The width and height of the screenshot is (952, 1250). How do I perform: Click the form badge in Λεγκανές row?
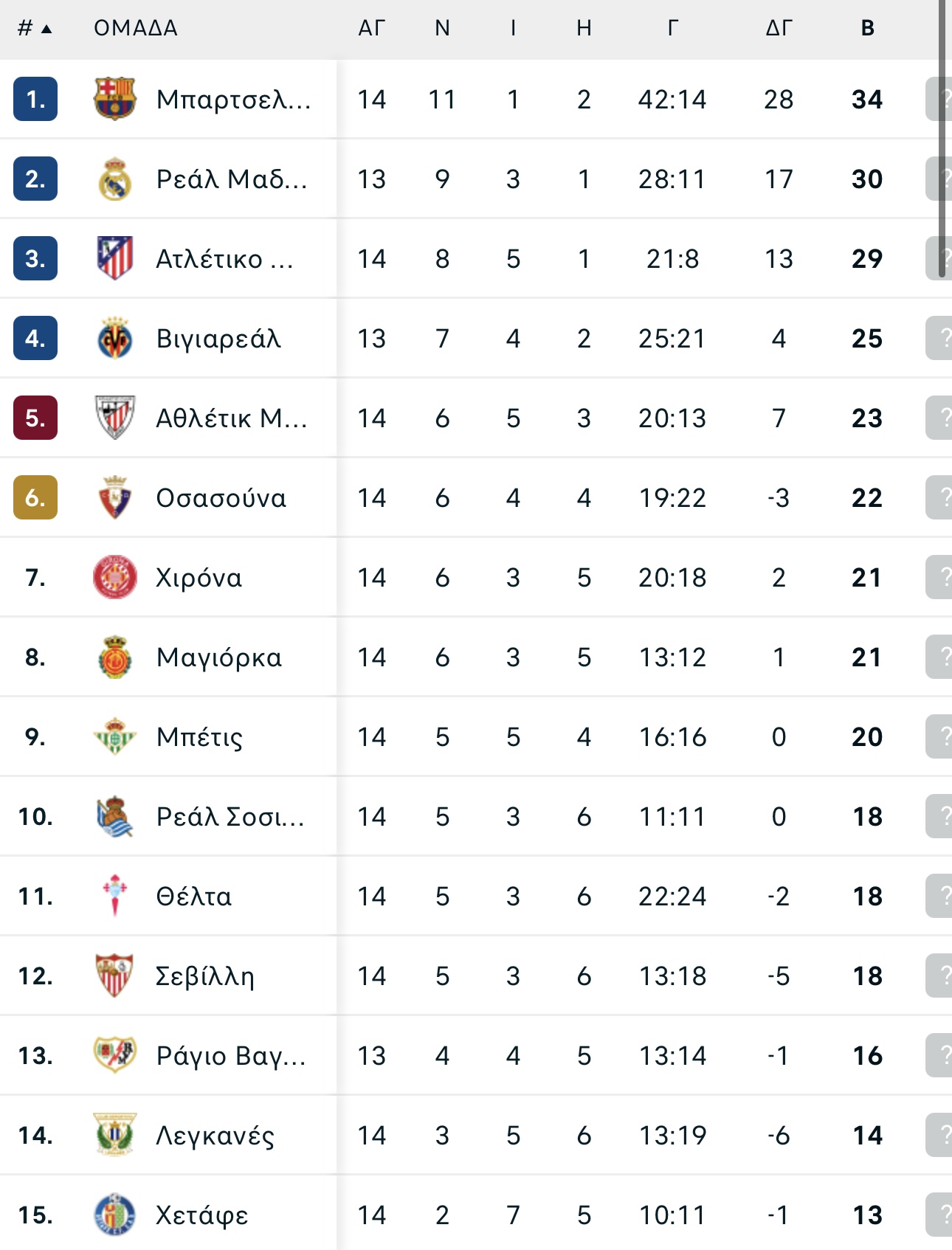tap(939, 1135)
